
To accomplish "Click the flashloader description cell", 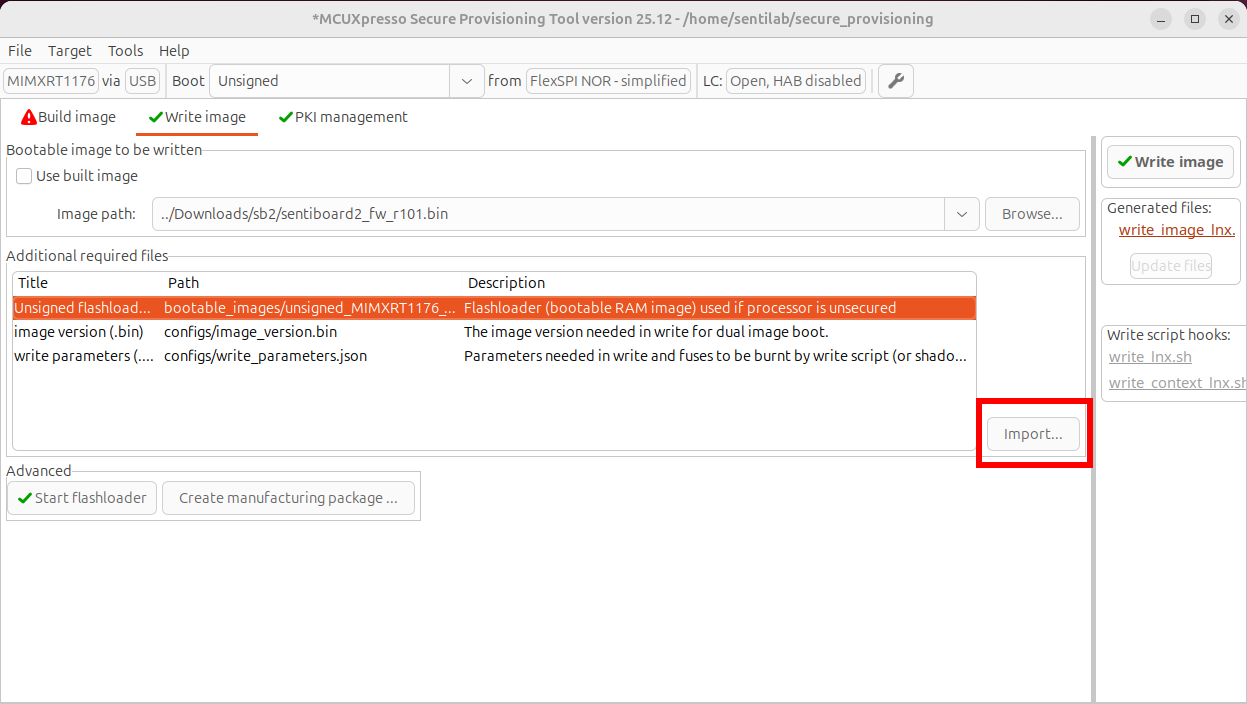I will click(x=680, y=308).
